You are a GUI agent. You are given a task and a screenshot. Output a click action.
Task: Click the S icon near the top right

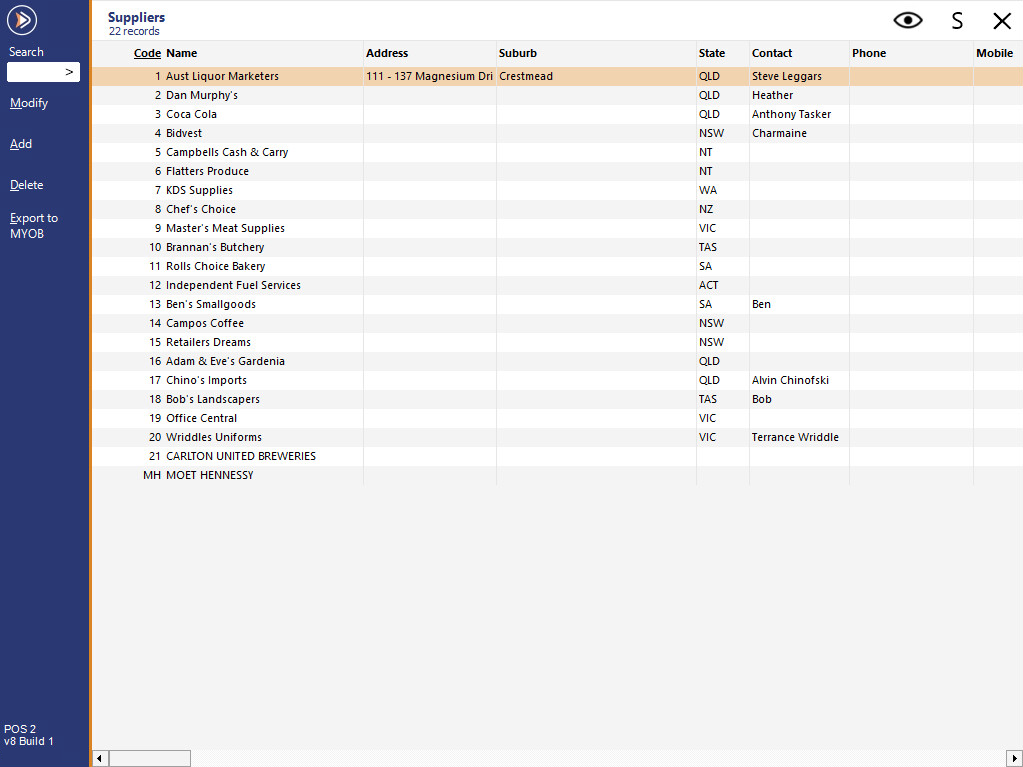pyautogui.click(x=956, y=20)
